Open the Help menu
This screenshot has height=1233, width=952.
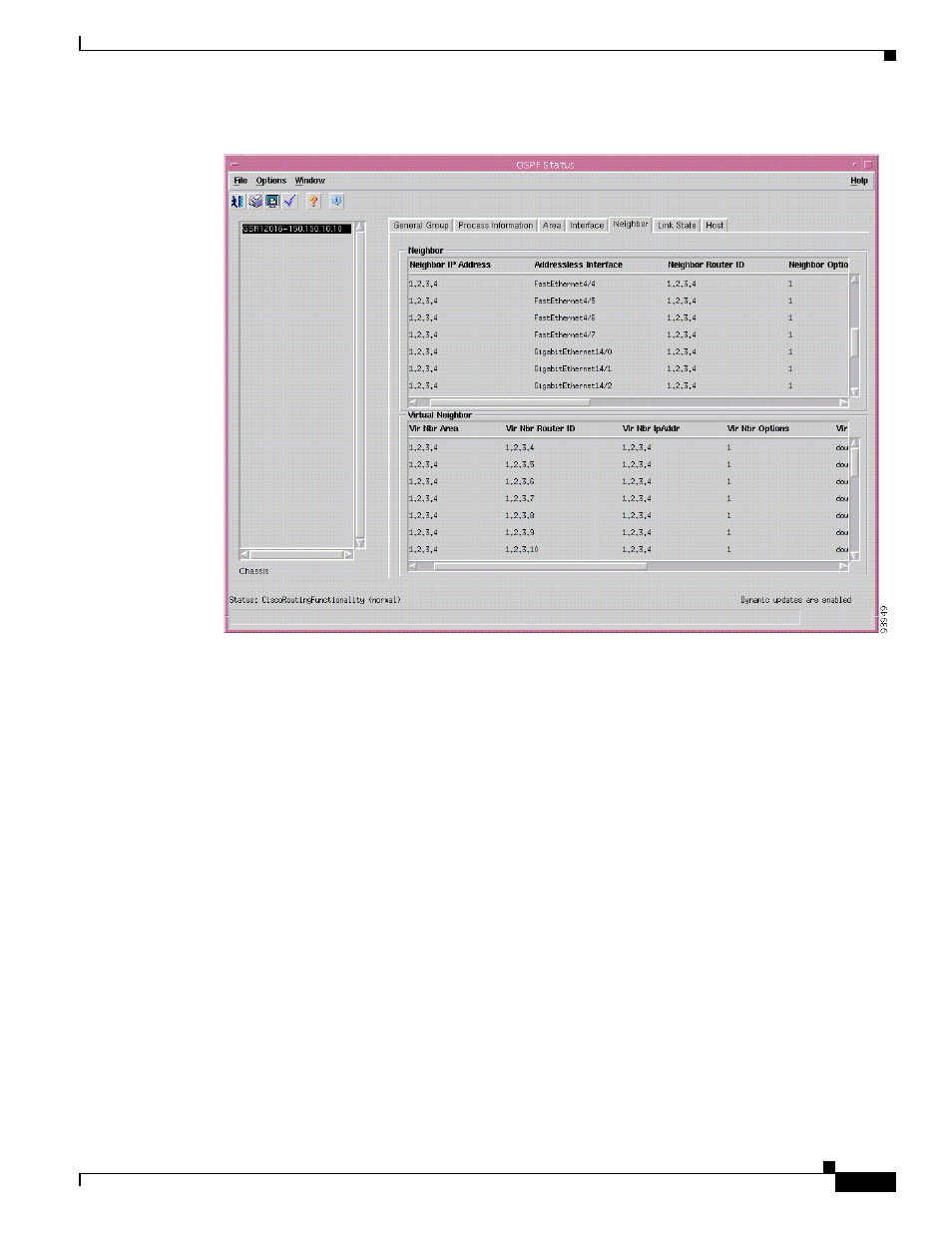coord(859,181)
